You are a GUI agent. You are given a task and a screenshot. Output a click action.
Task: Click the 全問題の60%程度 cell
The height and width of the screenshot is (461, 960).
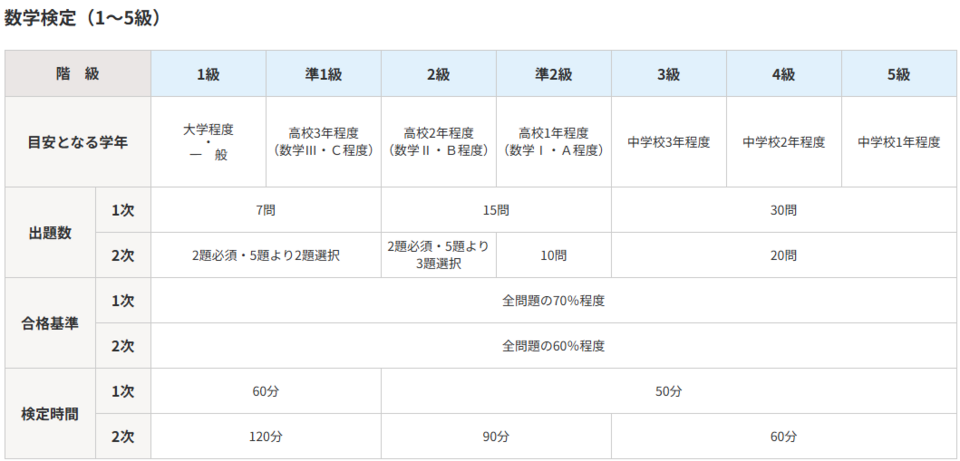point(553,346)
